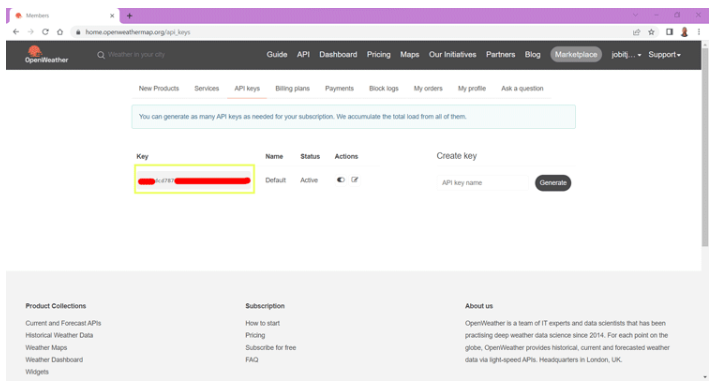The image size is (716, 387).
Task: Go to browser home using house icon
Action: pos(60,32)
